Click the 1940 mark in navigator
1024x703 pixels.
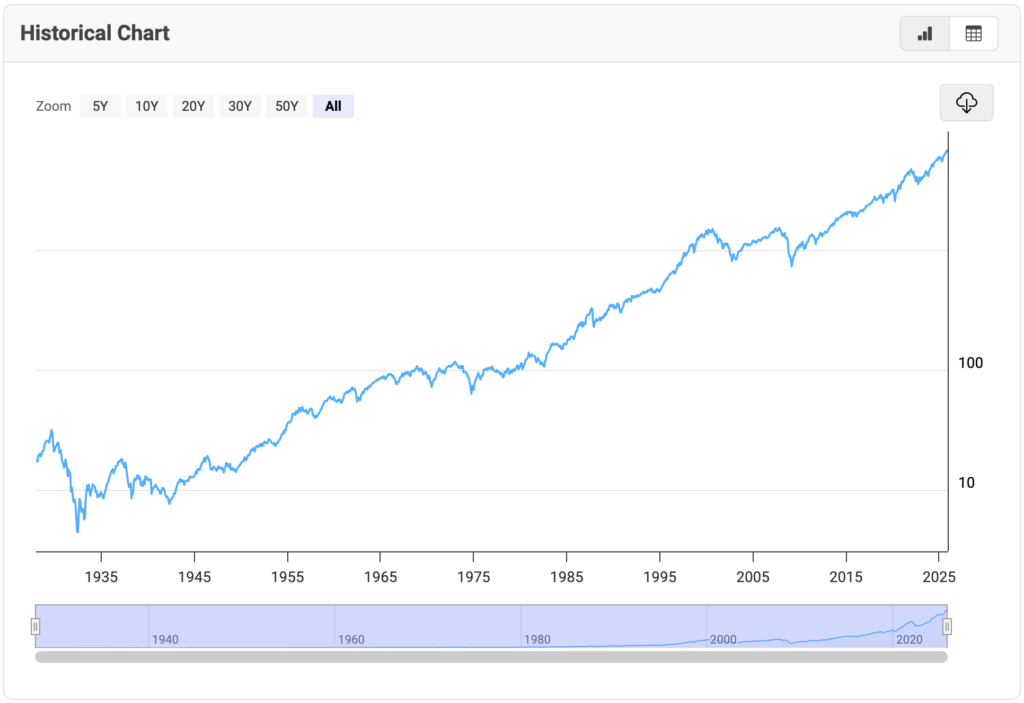[165, 639]
